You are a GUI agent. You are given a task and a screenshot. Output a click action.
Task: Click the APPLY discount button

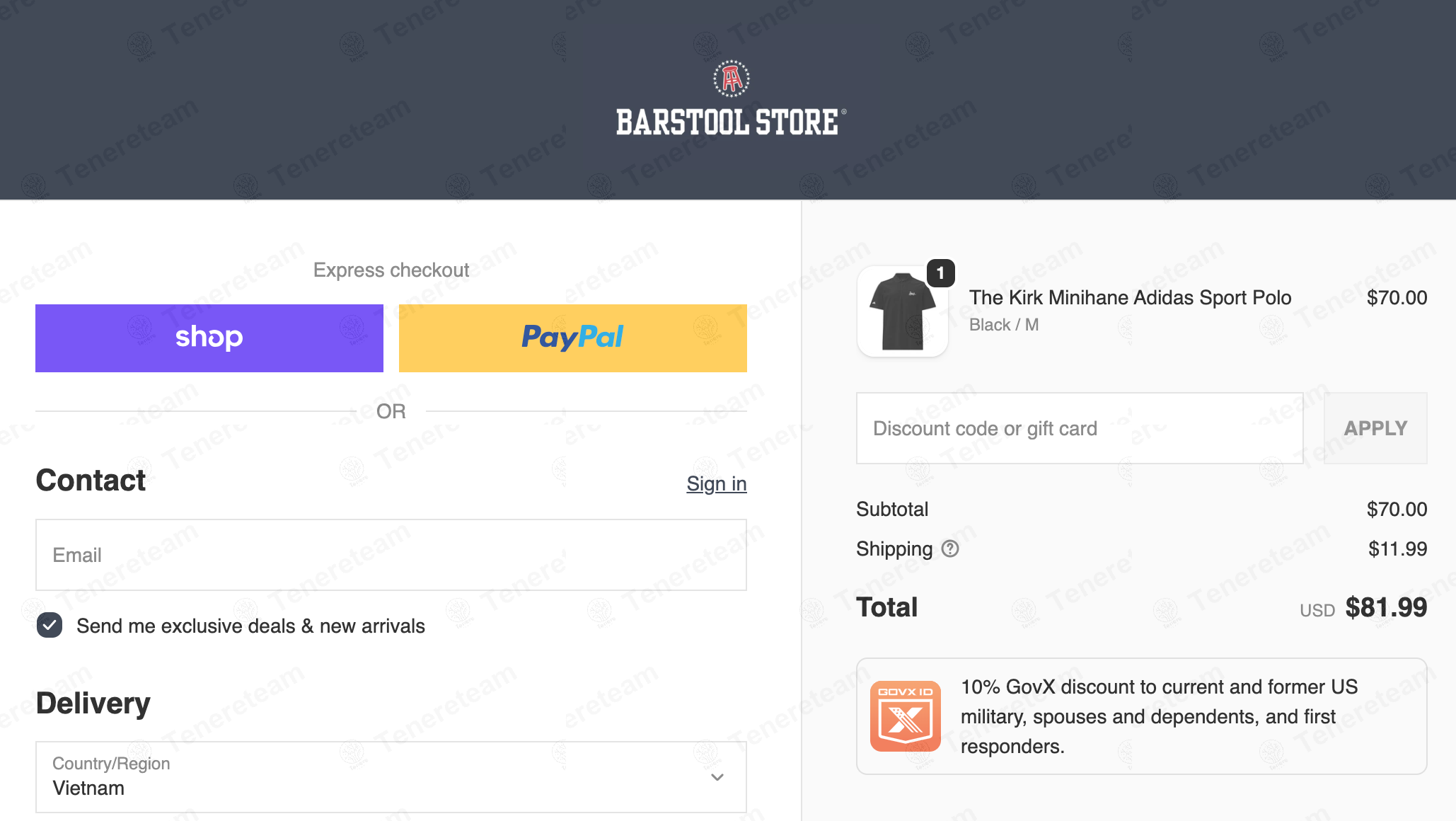point(1375,428)
